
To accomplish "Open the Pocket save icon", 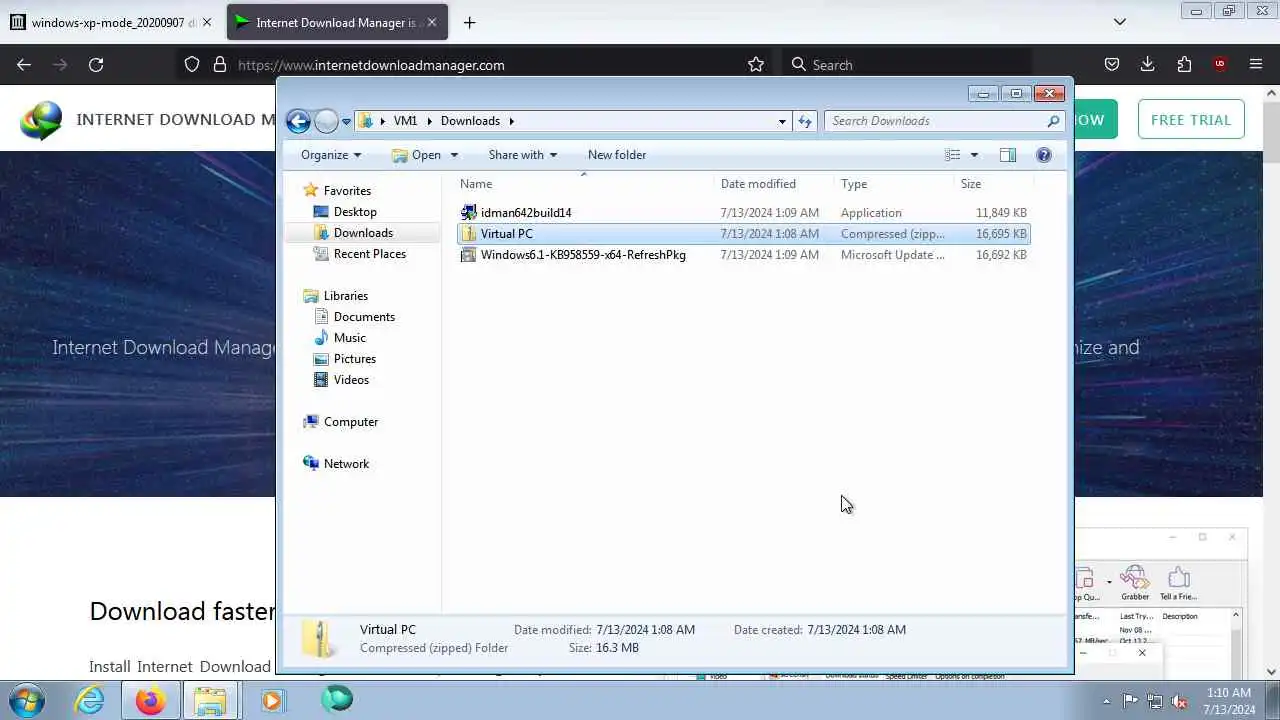I will tap(1112, 65).
